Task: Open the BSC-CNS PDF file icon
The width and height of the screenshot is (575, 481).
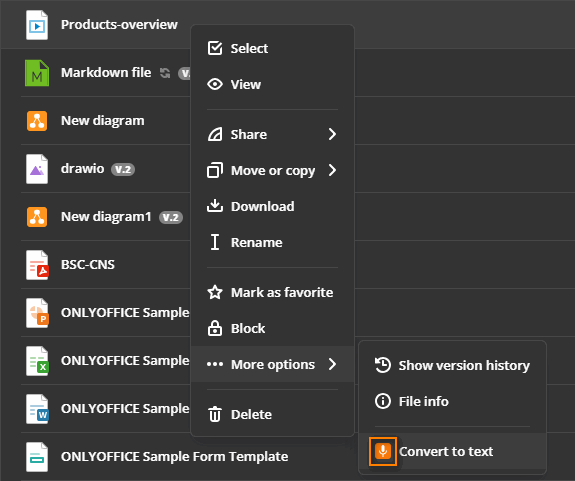Action: click(37, 265)
